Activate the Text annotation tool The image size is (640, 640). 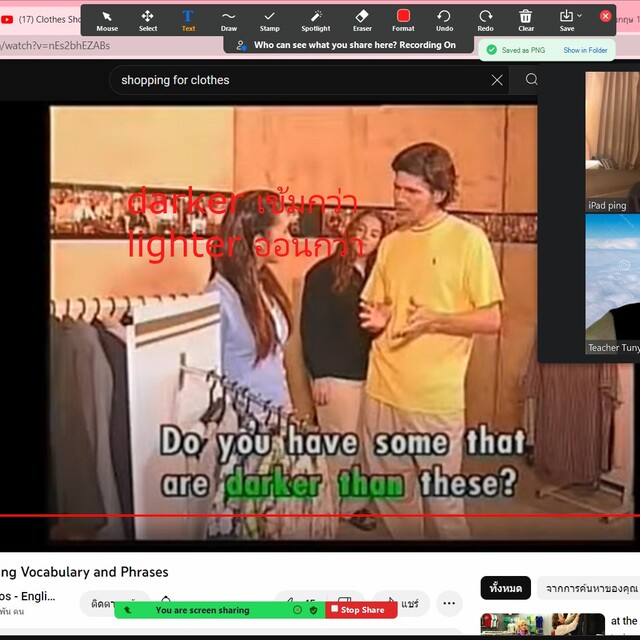click(x=188, y=21)
